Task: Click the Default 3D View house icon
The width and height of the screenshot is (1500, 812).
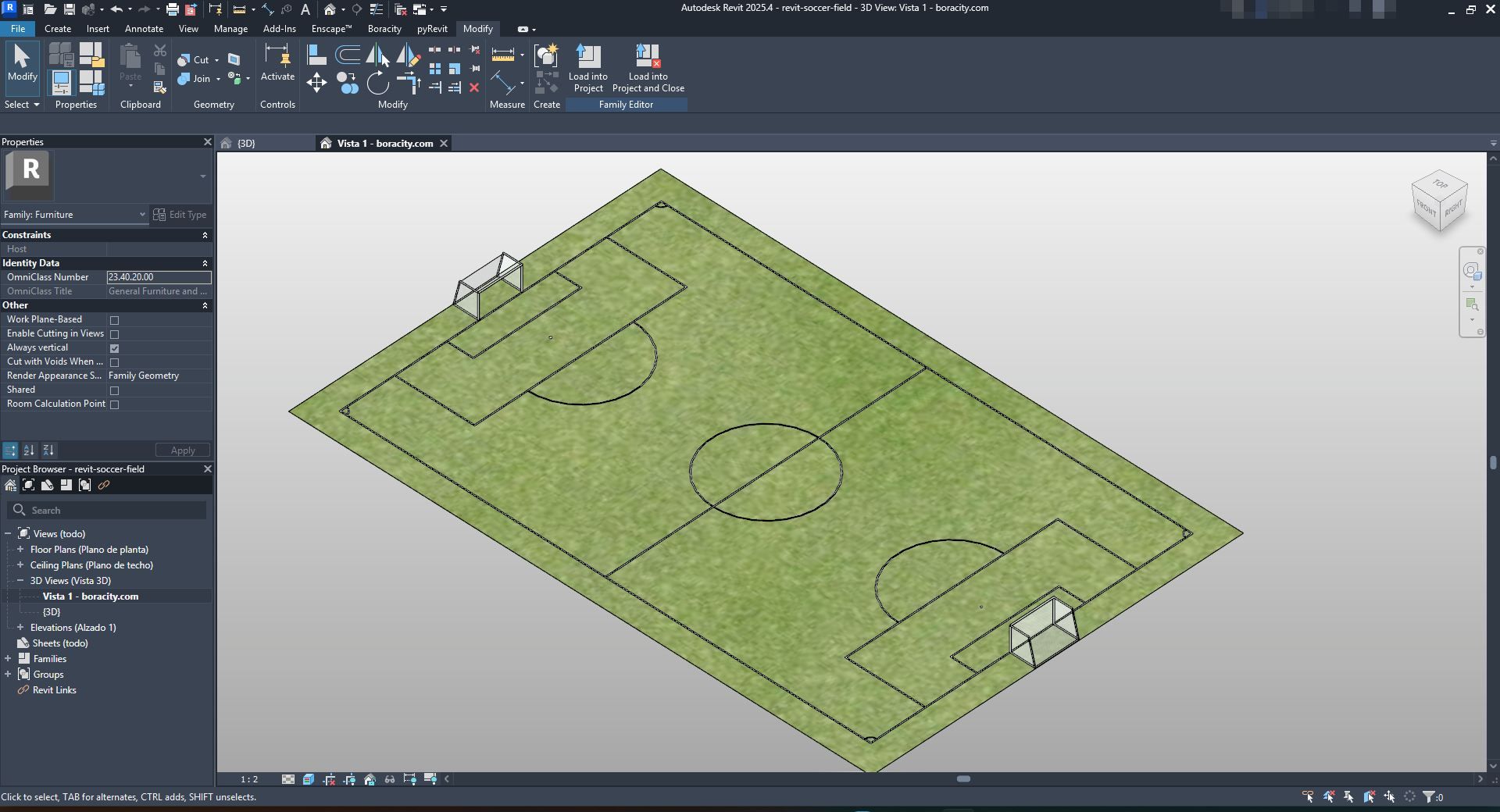Action: pos(330,9)
